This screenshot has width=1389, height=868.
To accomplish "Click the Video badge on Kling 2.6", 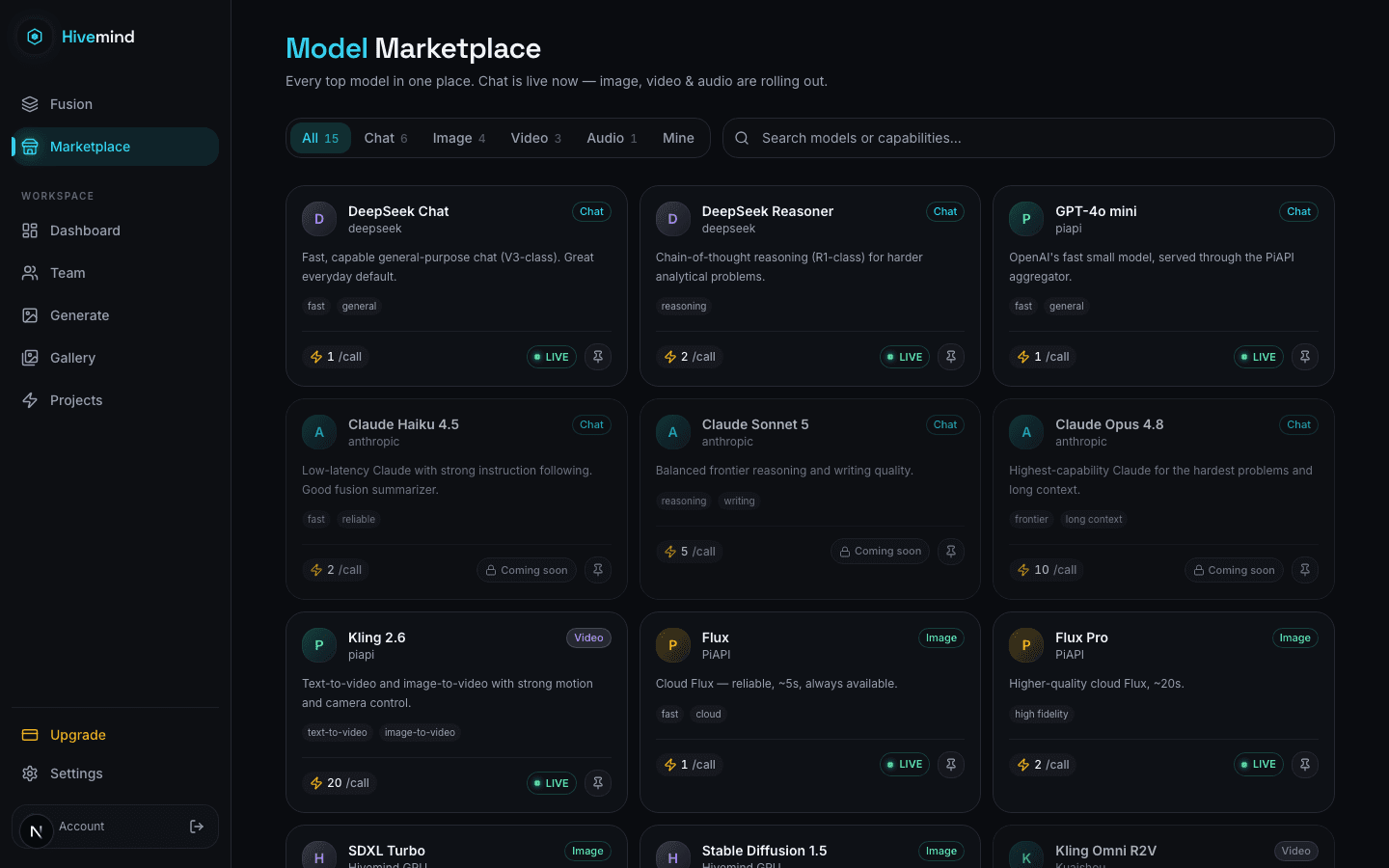I will [588, 638].
